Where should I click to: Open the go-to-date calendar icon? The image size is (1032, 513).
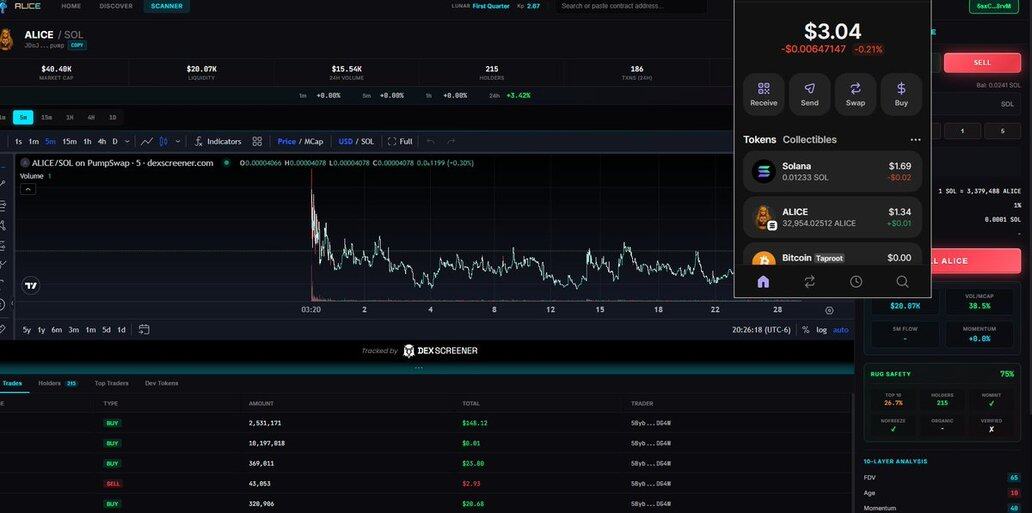click(144, 329)
